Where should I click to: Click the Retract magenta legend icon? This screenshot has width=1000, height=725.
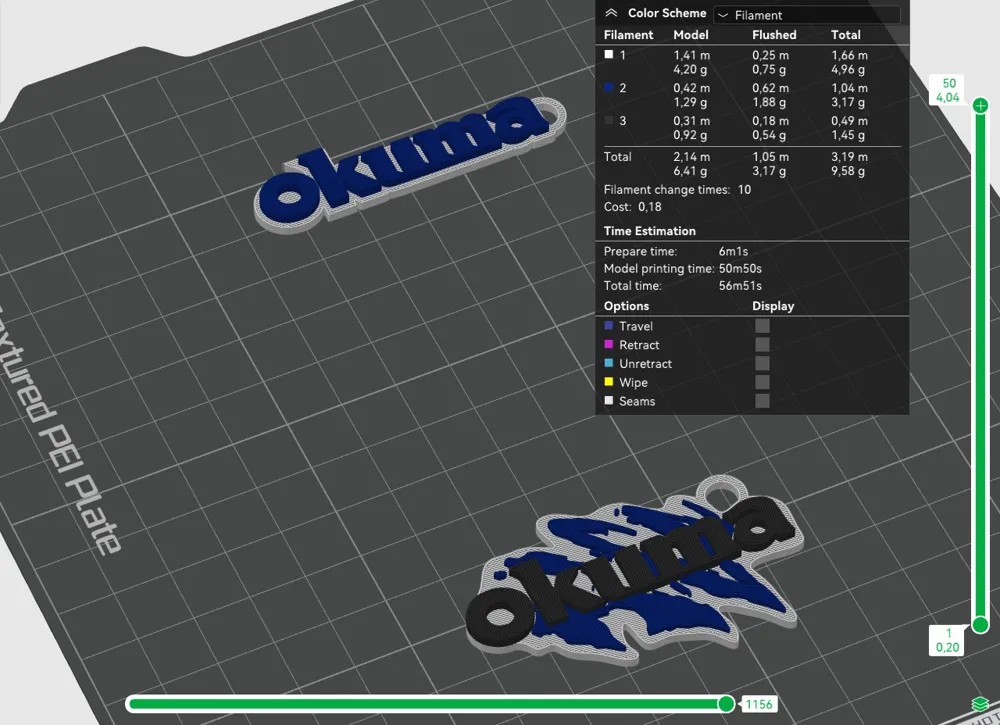609,344
